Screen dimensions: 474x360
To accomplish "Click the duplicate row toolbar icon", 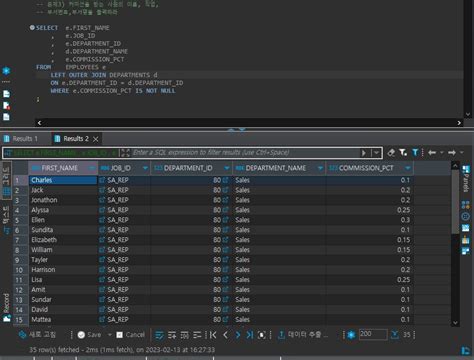I will point(184,335).
